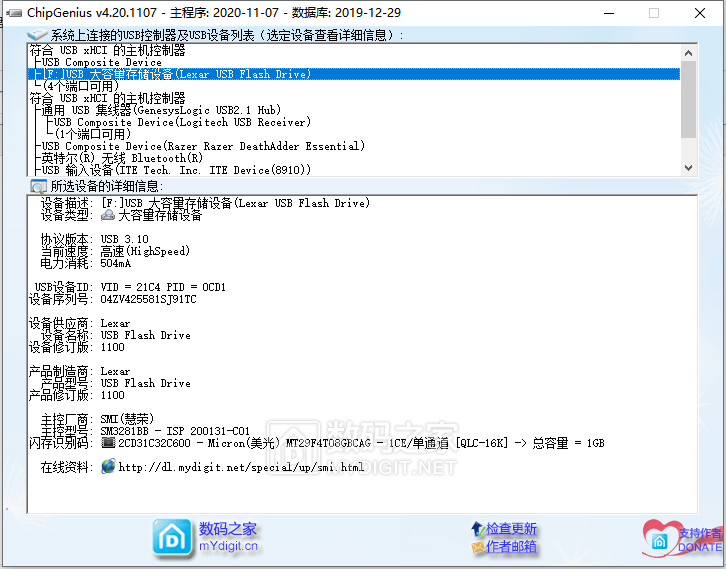Click the flash chip icon before 2CD31C32C600
Image resolution: width=726 pixels, height=569 pixels.
tap(108, 443)
